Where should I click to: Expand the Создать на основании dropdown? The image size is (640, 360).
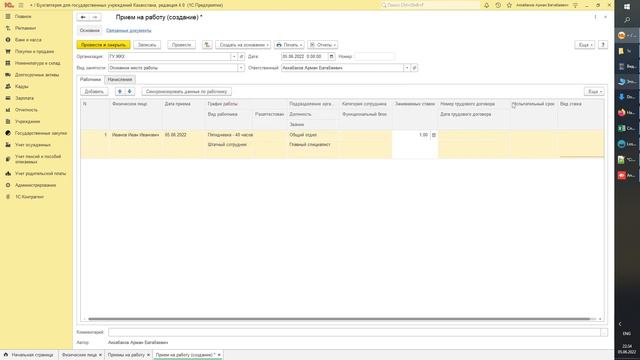(243, 45)
